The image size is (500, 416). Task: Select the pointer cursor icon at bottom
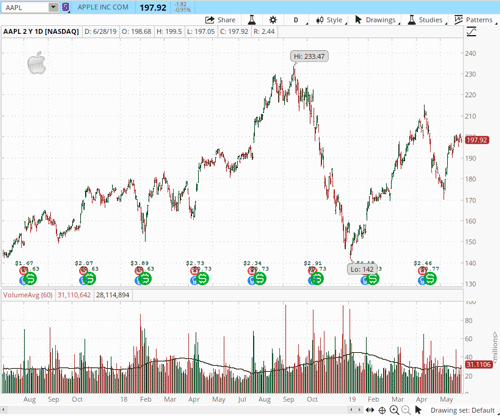[418, 410]
